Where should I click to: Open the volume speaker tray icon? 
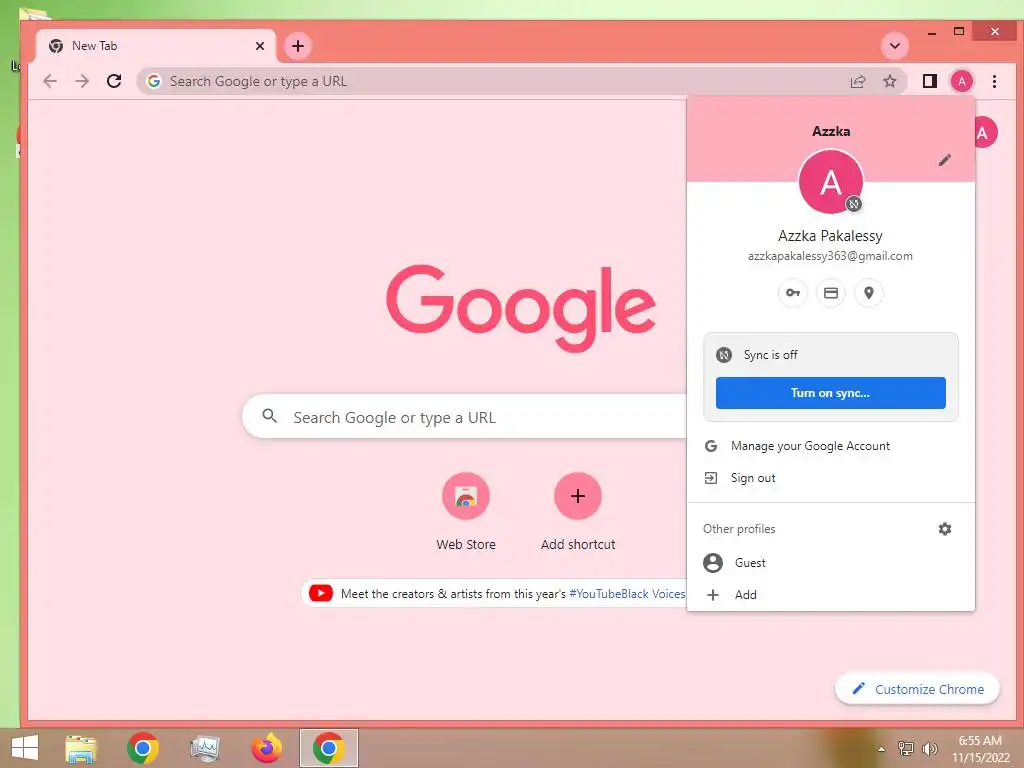click(929, 748)
